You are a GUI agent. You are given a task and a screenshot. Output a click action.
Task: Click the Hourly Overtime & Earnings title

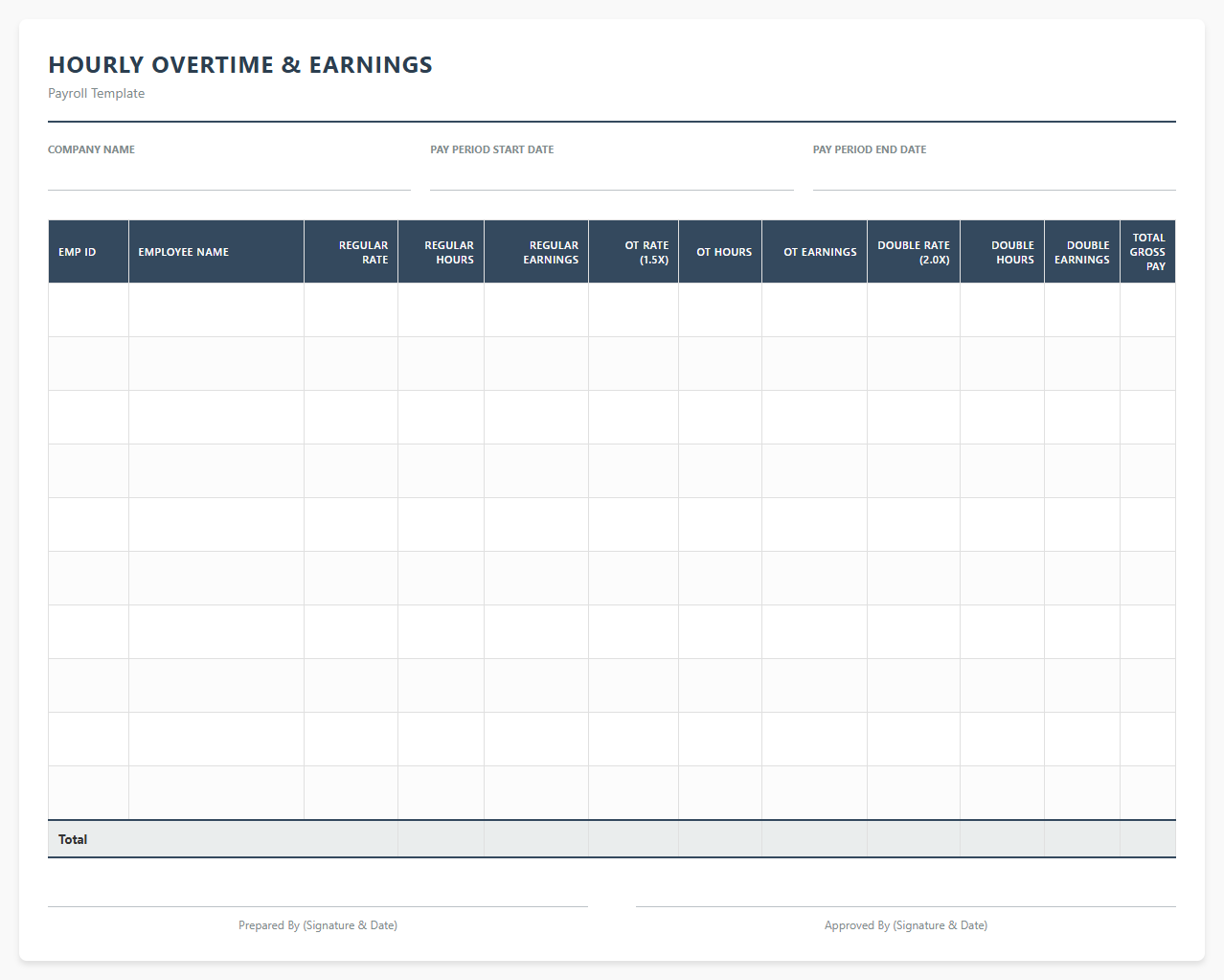(240, 64)
